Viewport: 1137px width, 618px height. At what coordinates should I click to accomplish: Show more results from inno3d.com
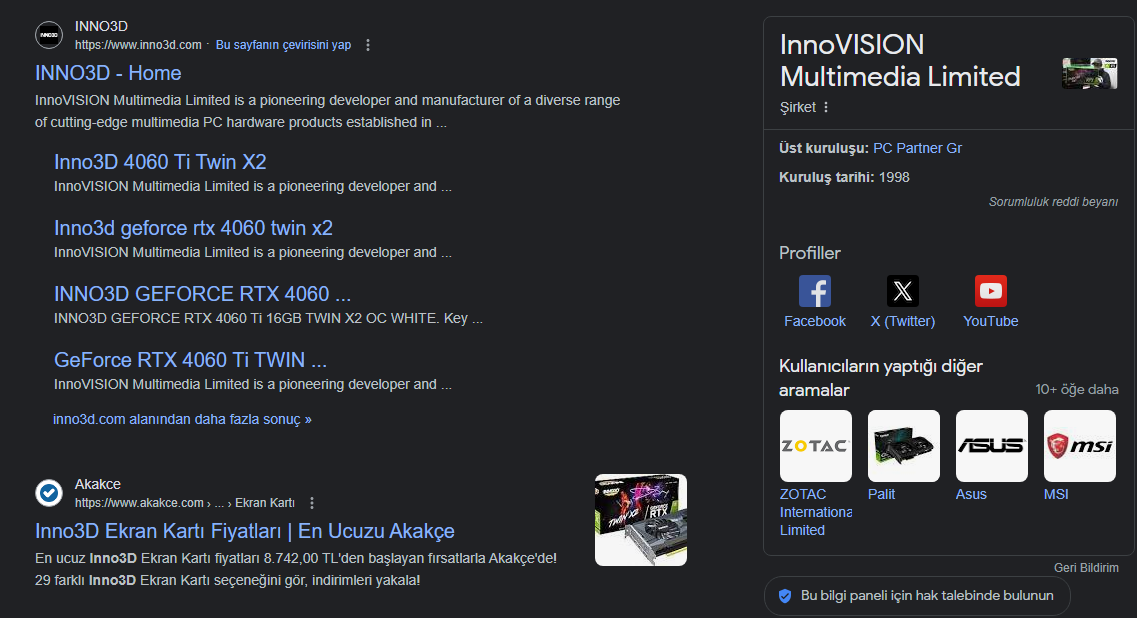182,419
